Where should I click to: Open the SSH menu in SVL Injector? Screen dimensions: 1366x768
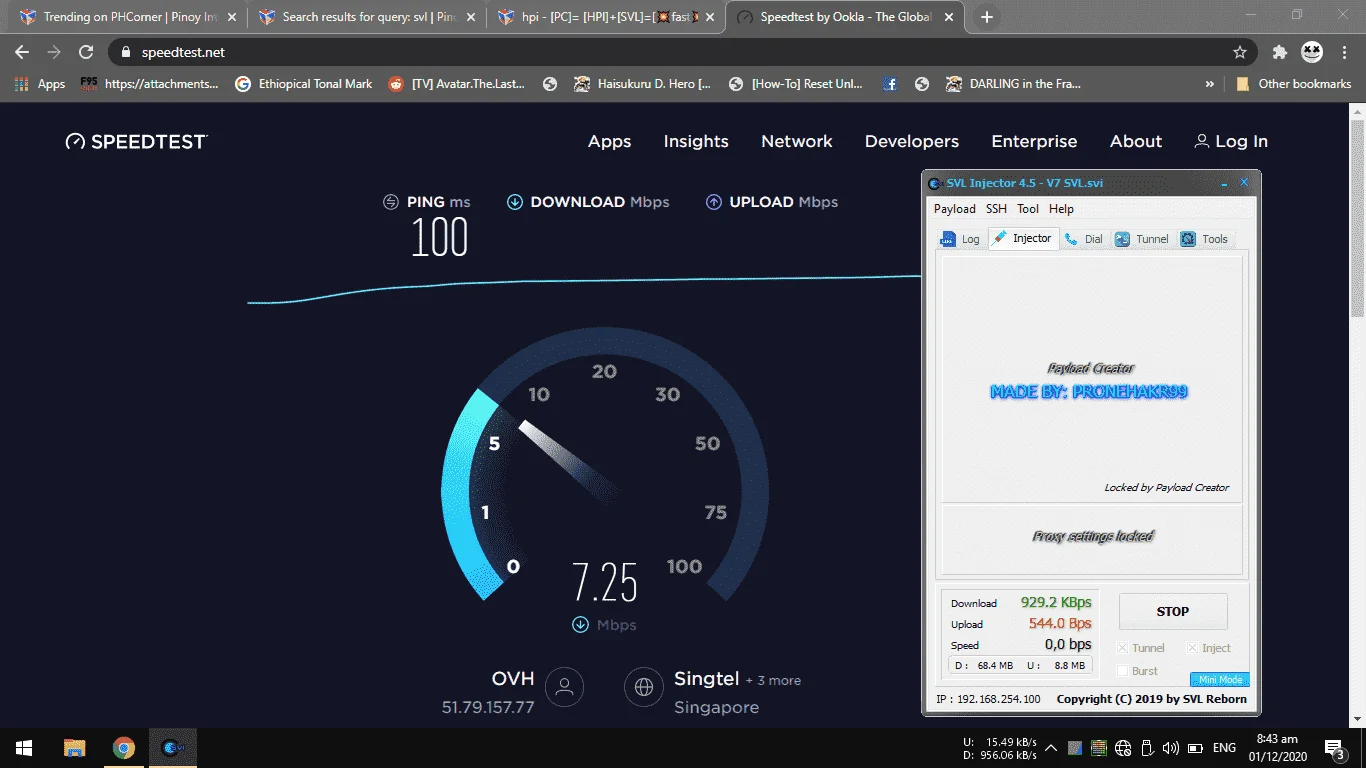(996, 209)
